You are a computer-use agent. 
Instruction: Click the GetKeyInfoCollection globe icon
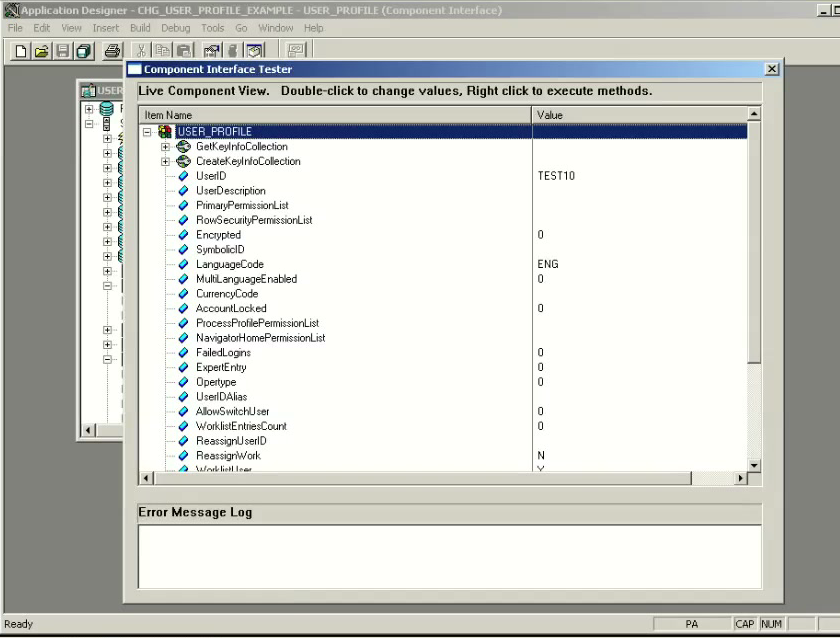[184, 146]
